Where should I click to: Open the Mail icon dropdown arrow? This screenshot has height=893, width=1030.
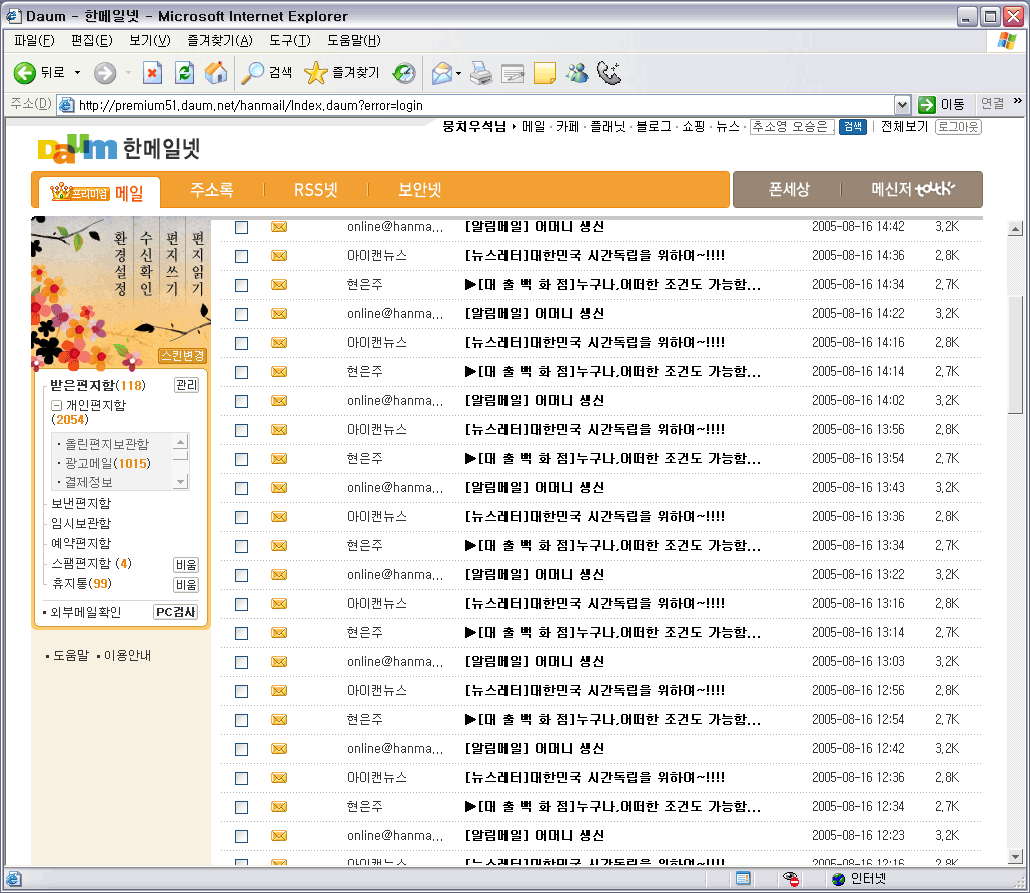point(459,73)
